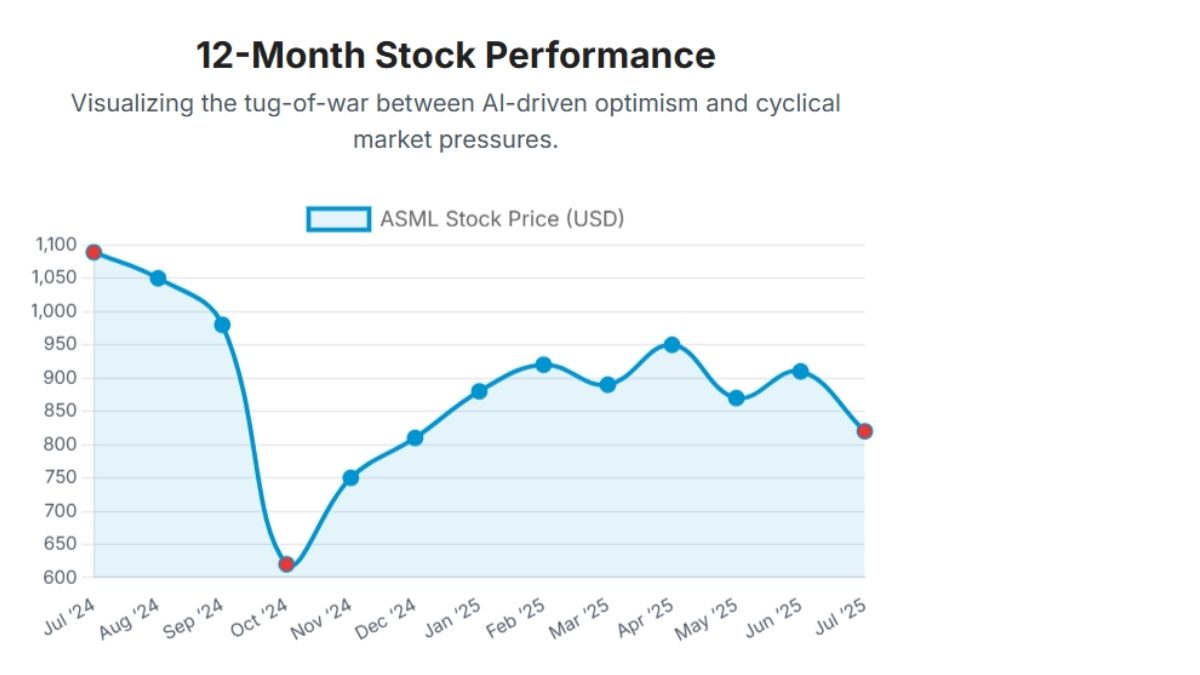The image size is (1200, 675).
Task: Select the Sep '24 data point
Action: tap(222, 325)
